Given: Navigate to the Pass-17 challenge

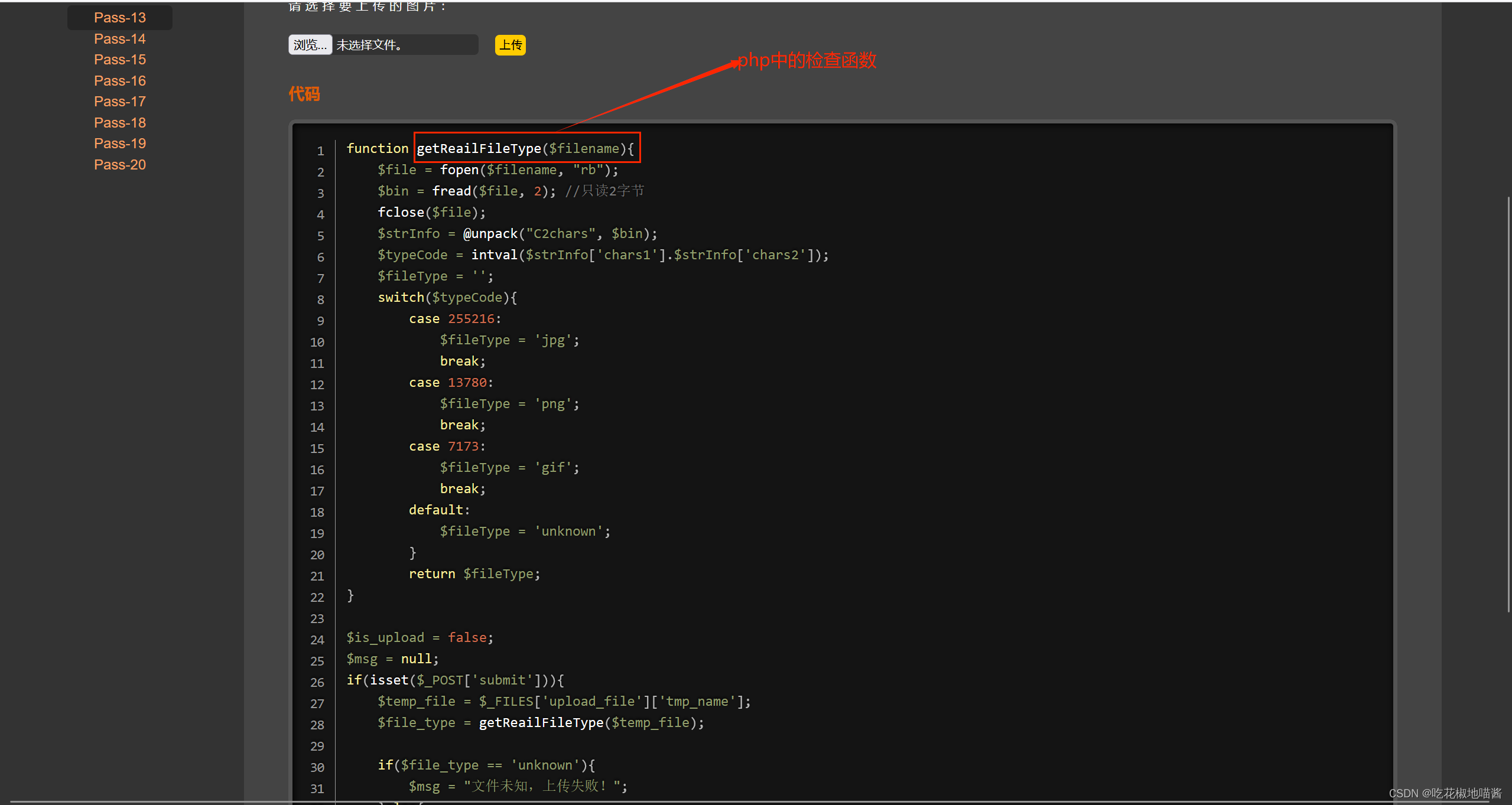Looking at the screenshot, I should tap(120, 102).
